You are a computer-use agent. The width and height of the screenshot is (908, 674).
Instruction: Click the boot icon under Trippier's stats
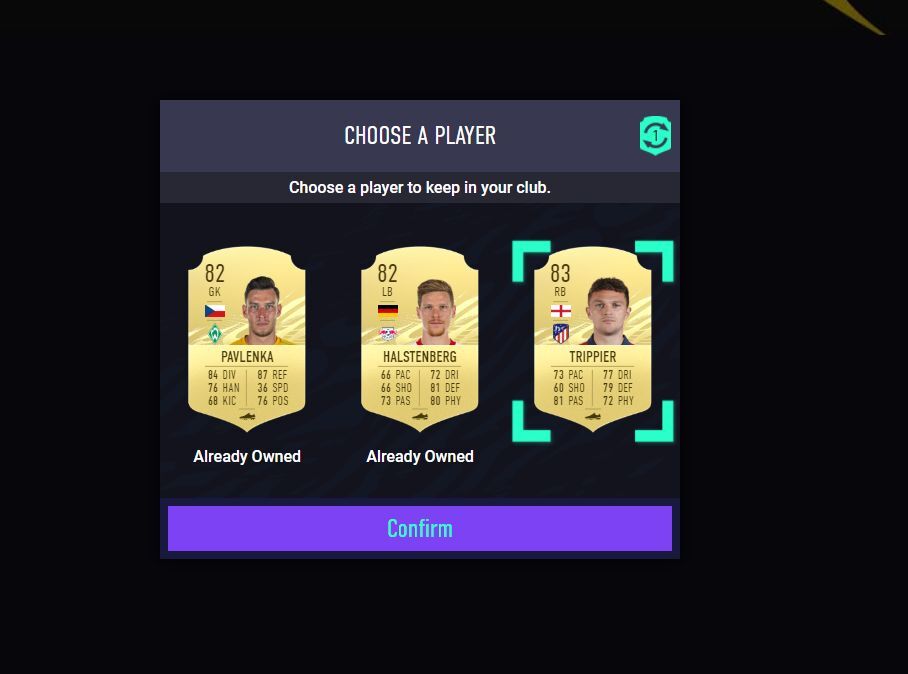pos(593,416)
